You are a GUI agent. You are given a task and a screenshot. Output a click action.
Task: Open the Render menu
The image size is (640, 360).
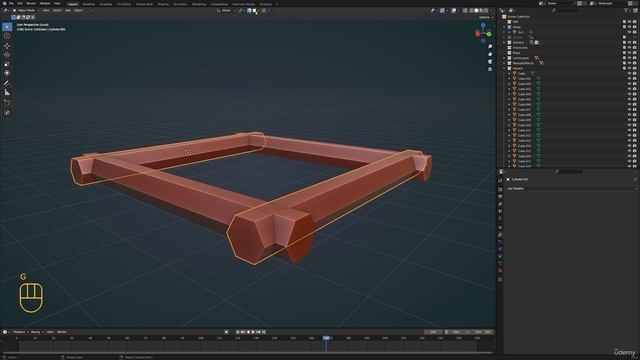pyautogui.click(x=31, y=3)
